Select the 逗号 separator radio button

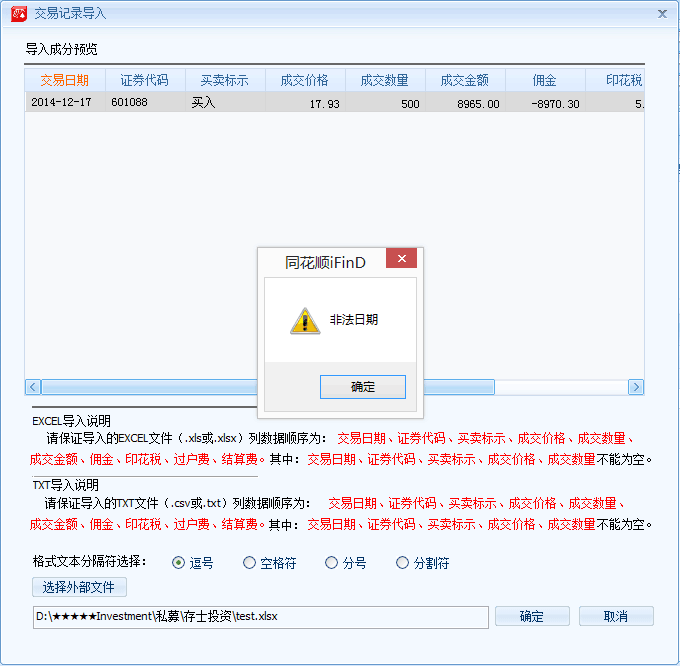click(178, 563)
